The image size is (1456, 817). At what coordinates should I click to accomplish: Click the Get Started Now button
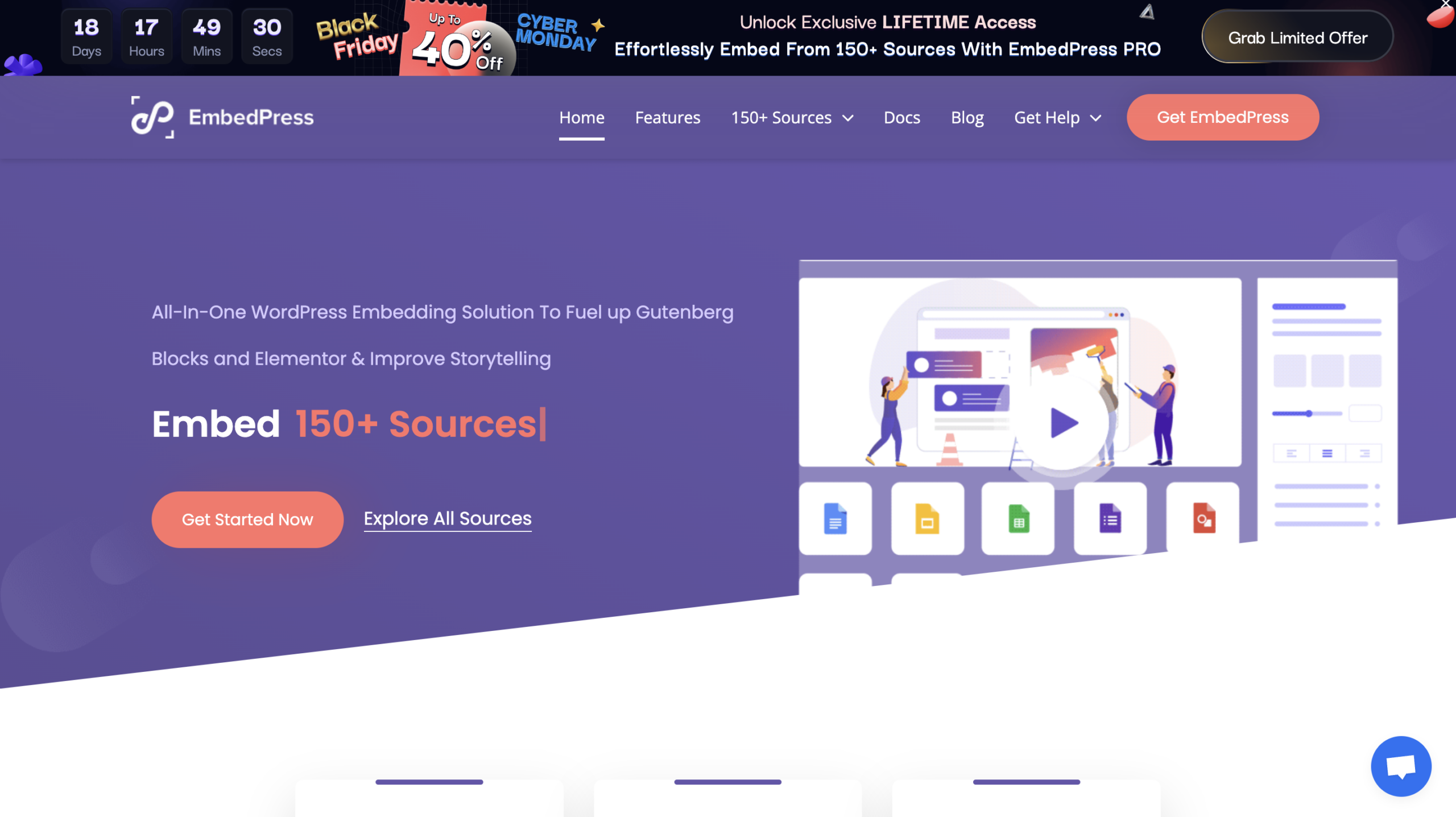tap(247, 519)
